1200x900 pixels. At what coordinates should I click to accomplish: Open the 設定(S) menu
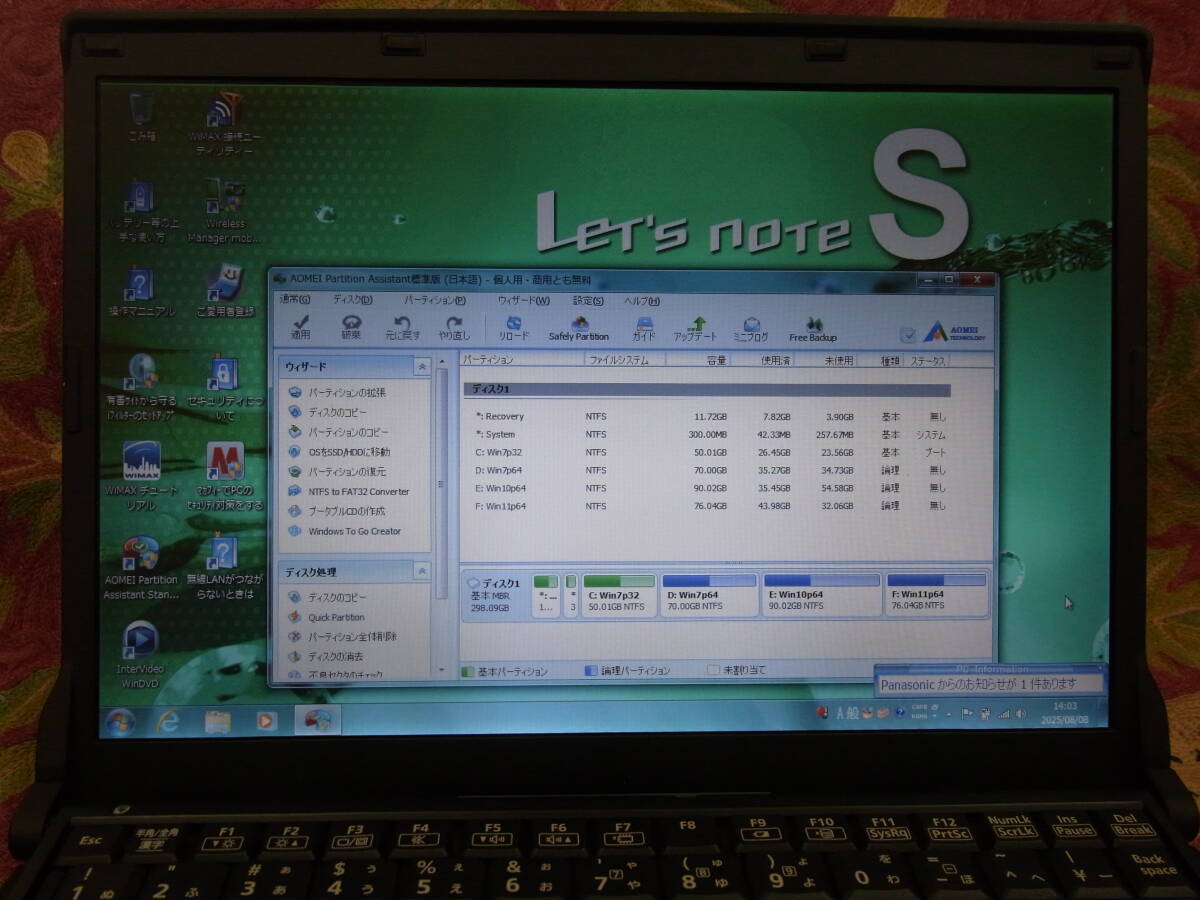tap(588, 300)
